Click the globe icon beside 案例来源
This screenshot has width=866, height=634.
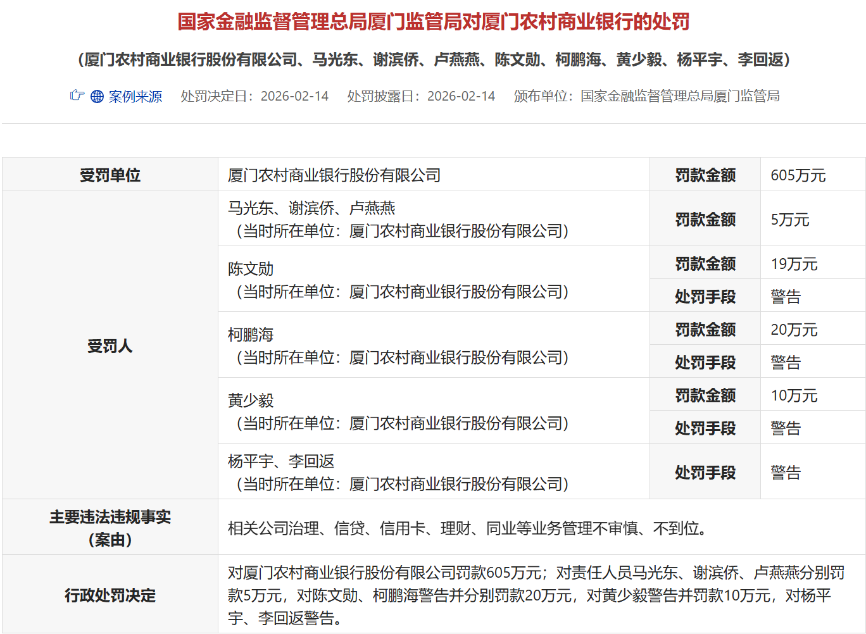coord(97,97)
